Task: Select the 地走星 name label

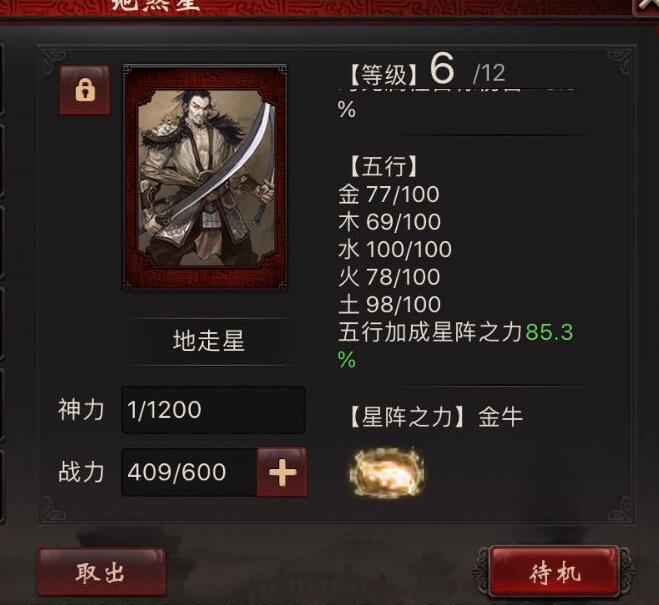Action: pyautogui.click(x=208, y=341)
